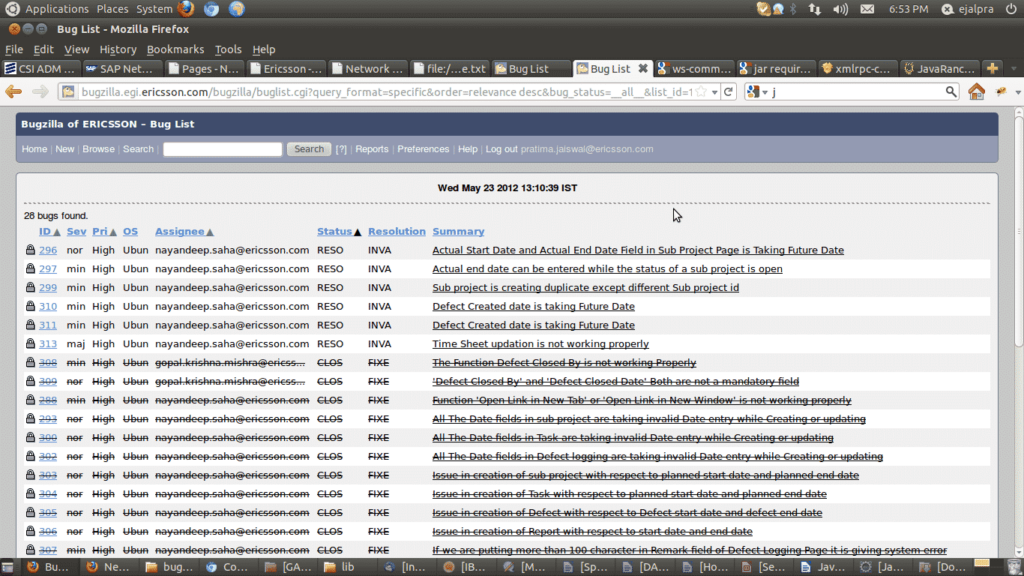1024x576 pixels.
Task: Open the Firefox Home page button
Action: click(976, 92)
